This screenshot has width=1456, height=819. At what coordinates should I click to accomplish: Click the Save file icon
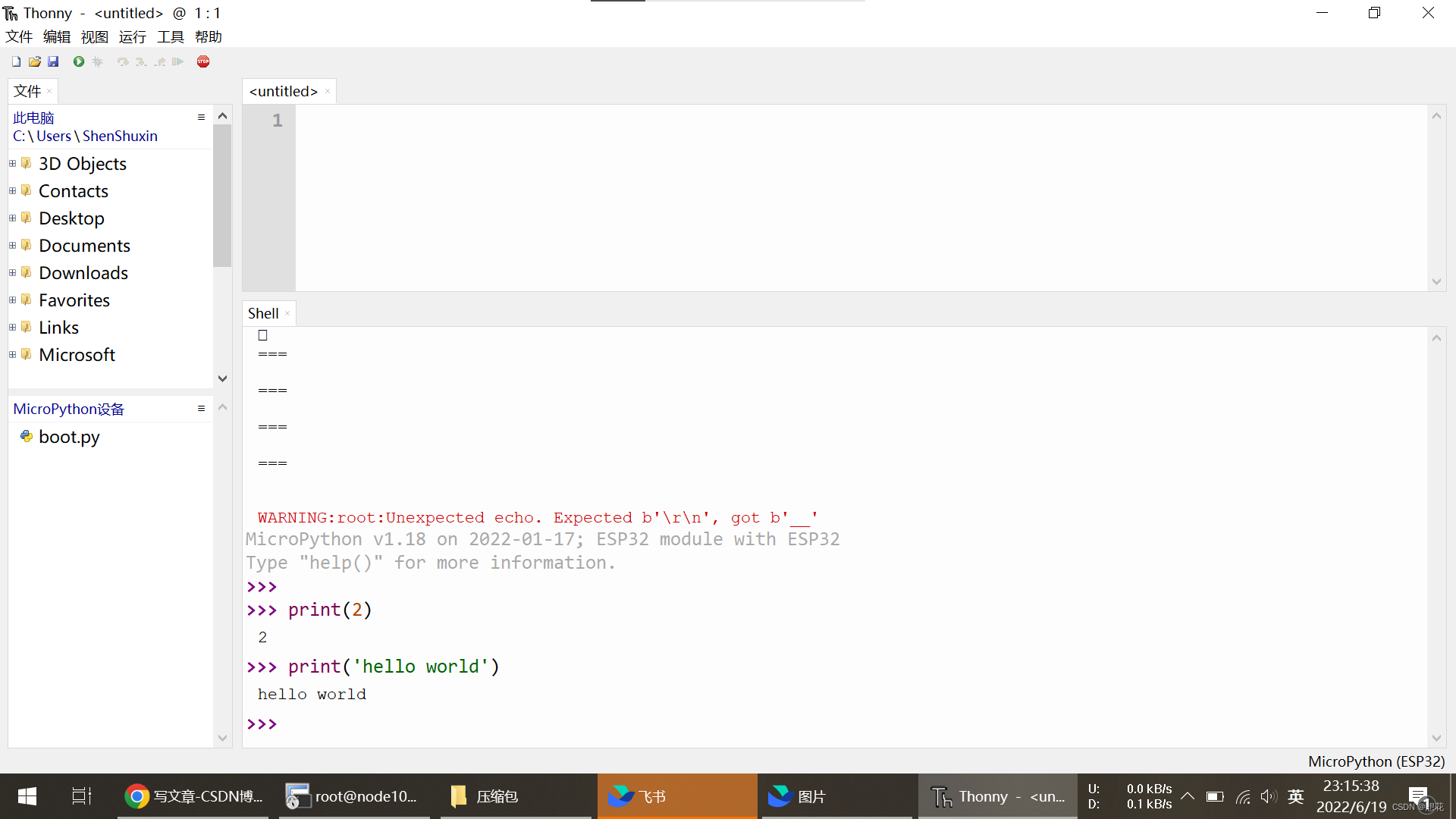click(52, 62)
